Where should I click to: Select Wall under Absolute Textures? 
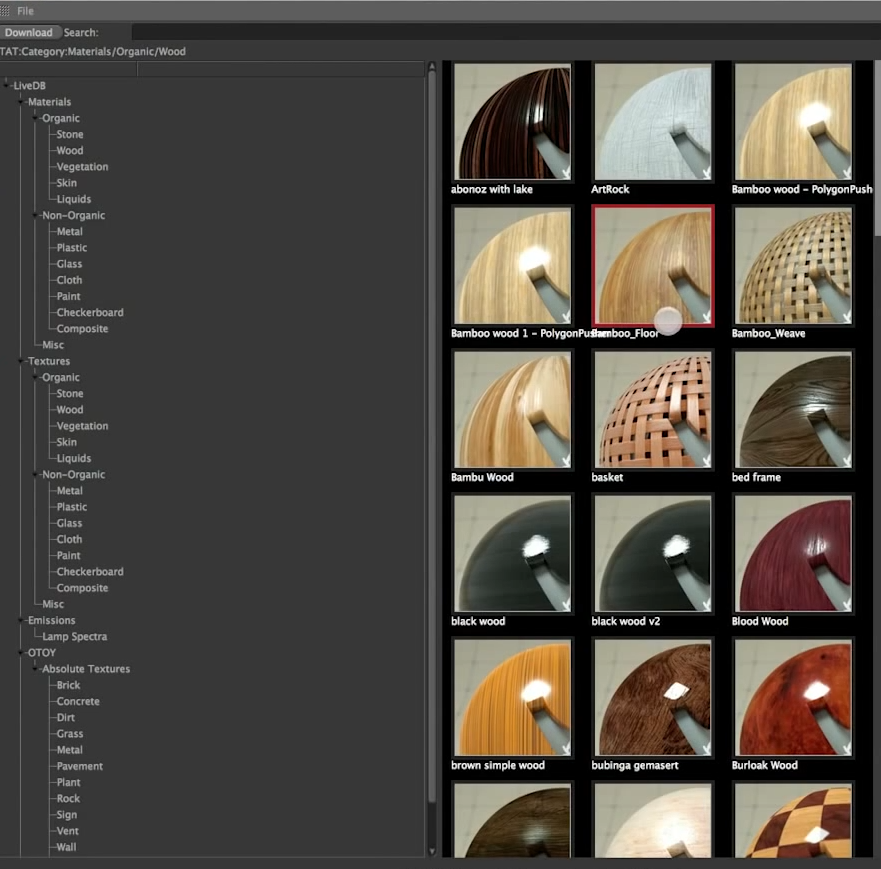click(66, 847)
